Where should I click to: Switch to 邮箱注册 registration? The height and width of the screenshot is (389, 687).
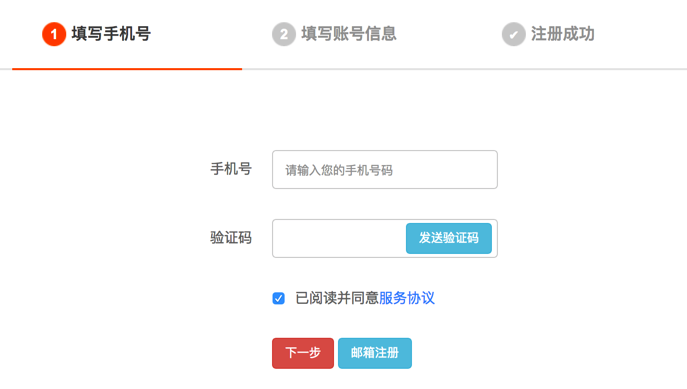[x=375, y=353]
